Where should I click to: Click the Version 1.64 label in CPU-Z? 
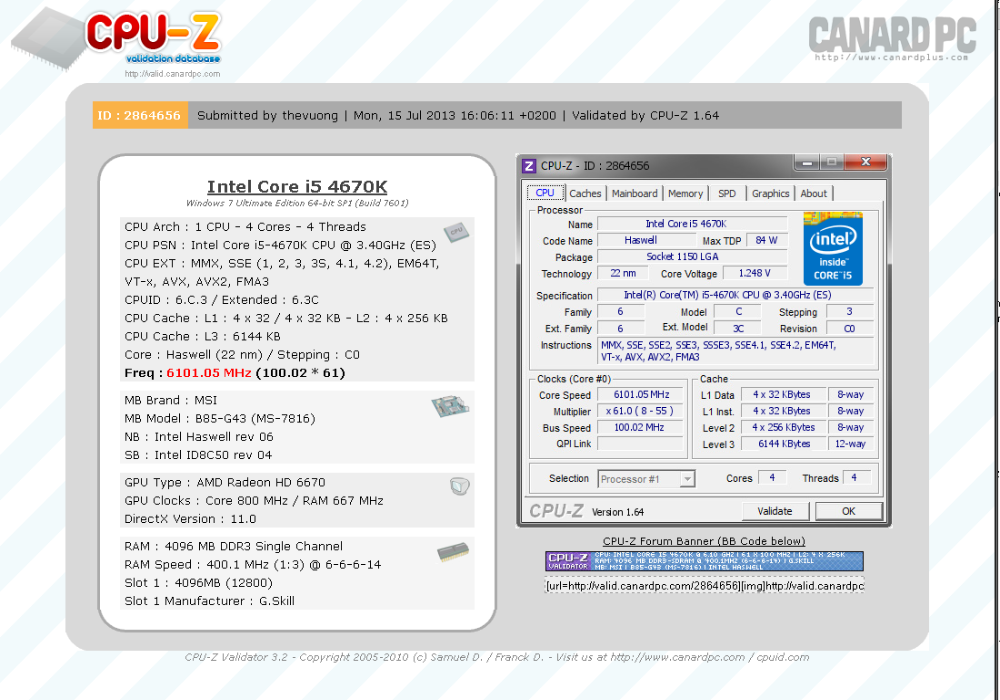click(617, 512)
